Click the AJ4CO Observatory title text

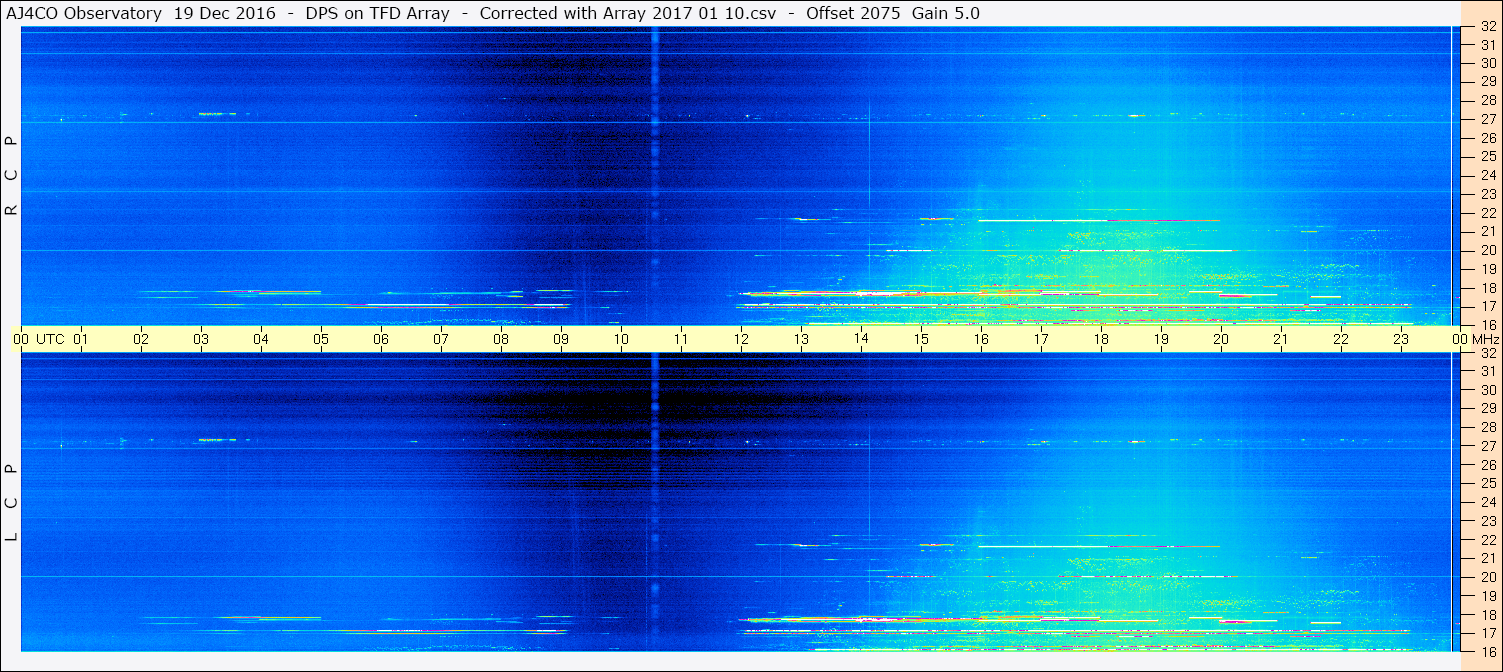[x=84, y=13]
